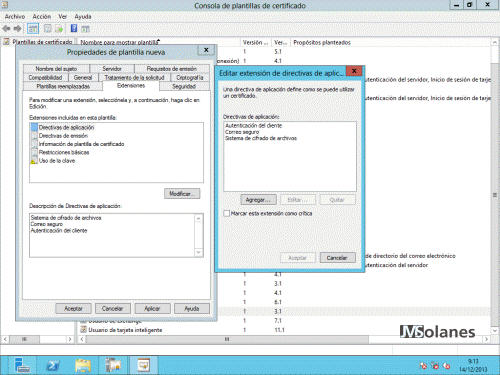
Task: Switch to the Seguridad tab
Action: click(184, 86)
